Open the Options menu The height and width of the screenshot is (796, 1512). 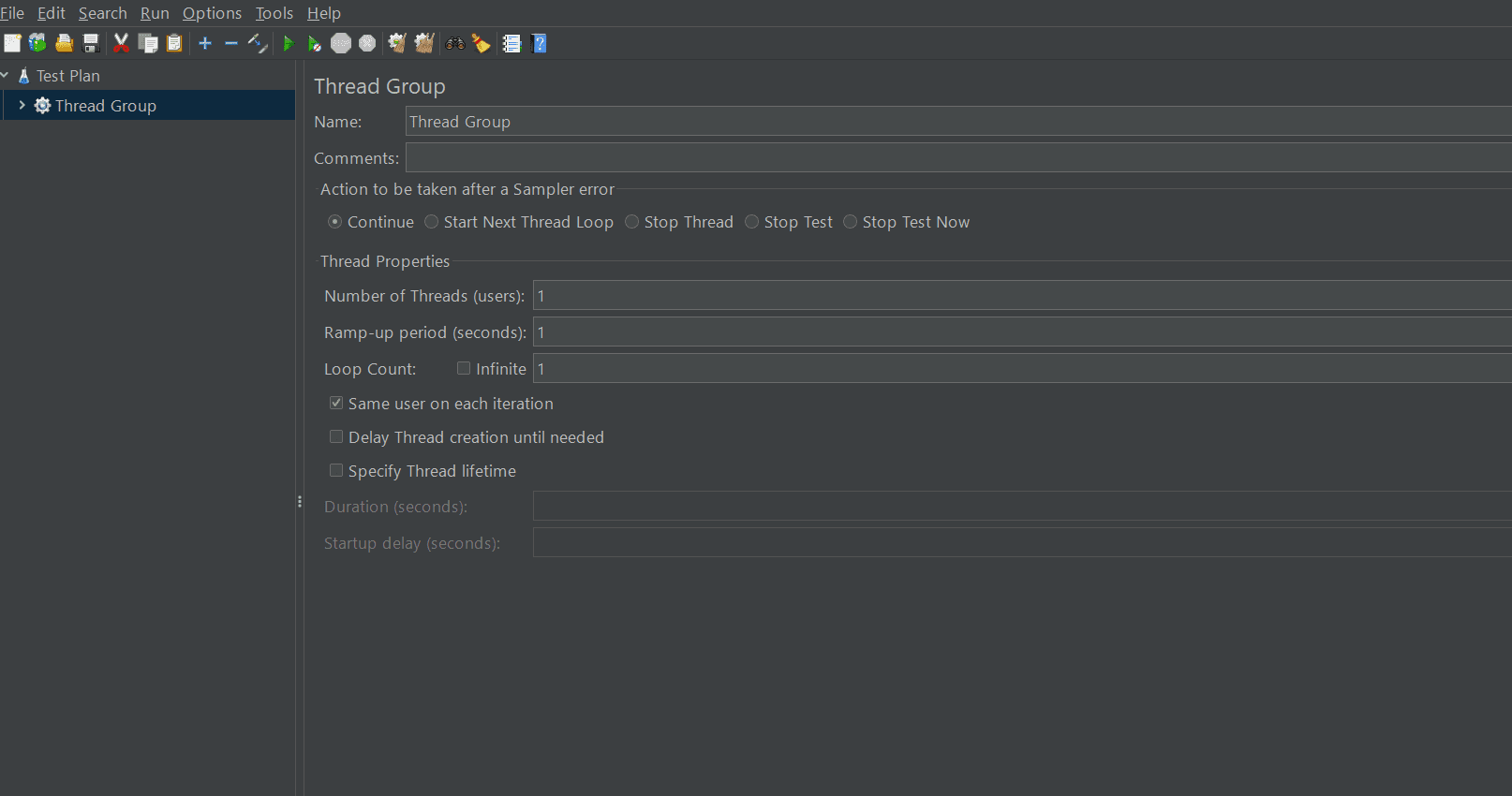click(x=212, y=13)
